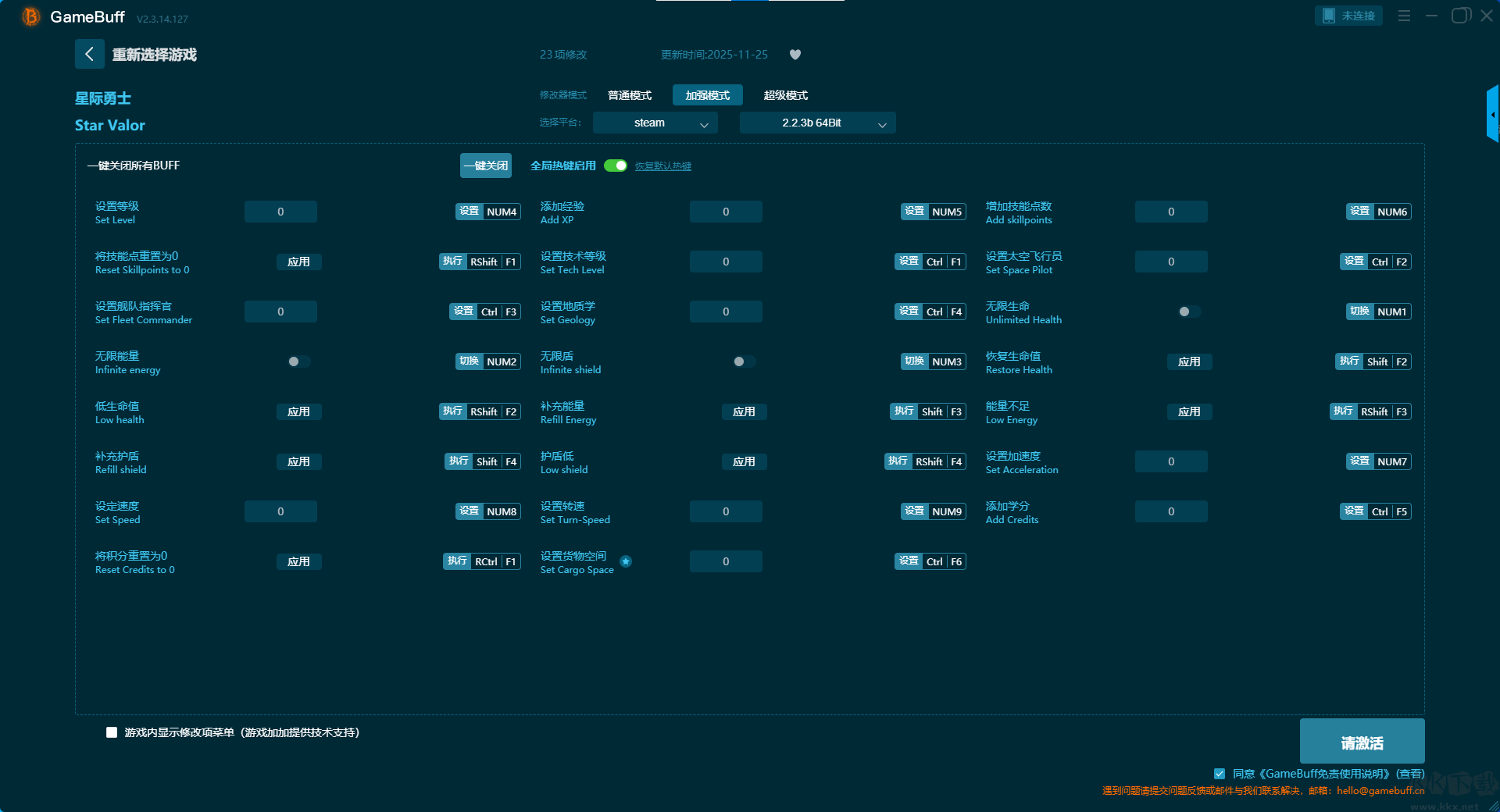1500x812 pixels.
Task: Toggle the global hotkey enable switch
Action: [x=616, y=166]
